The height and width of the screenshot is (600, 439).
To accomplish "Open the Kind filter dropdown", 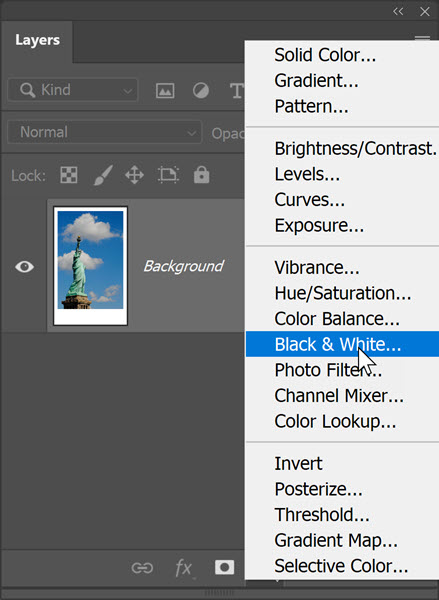I will pos(73,90).
